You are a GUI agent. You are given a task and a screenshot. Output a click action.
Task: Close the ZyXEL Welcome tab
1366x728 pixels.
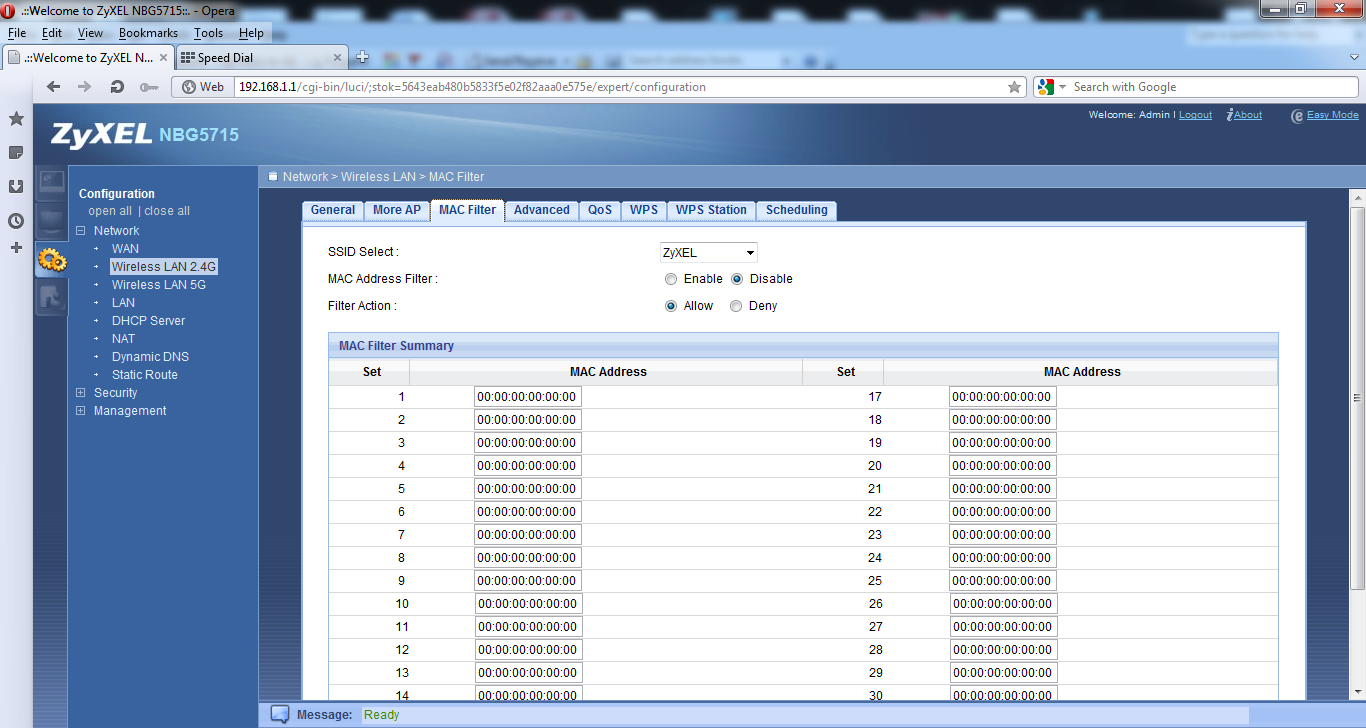pyautogui.click(x=164, y=58)
